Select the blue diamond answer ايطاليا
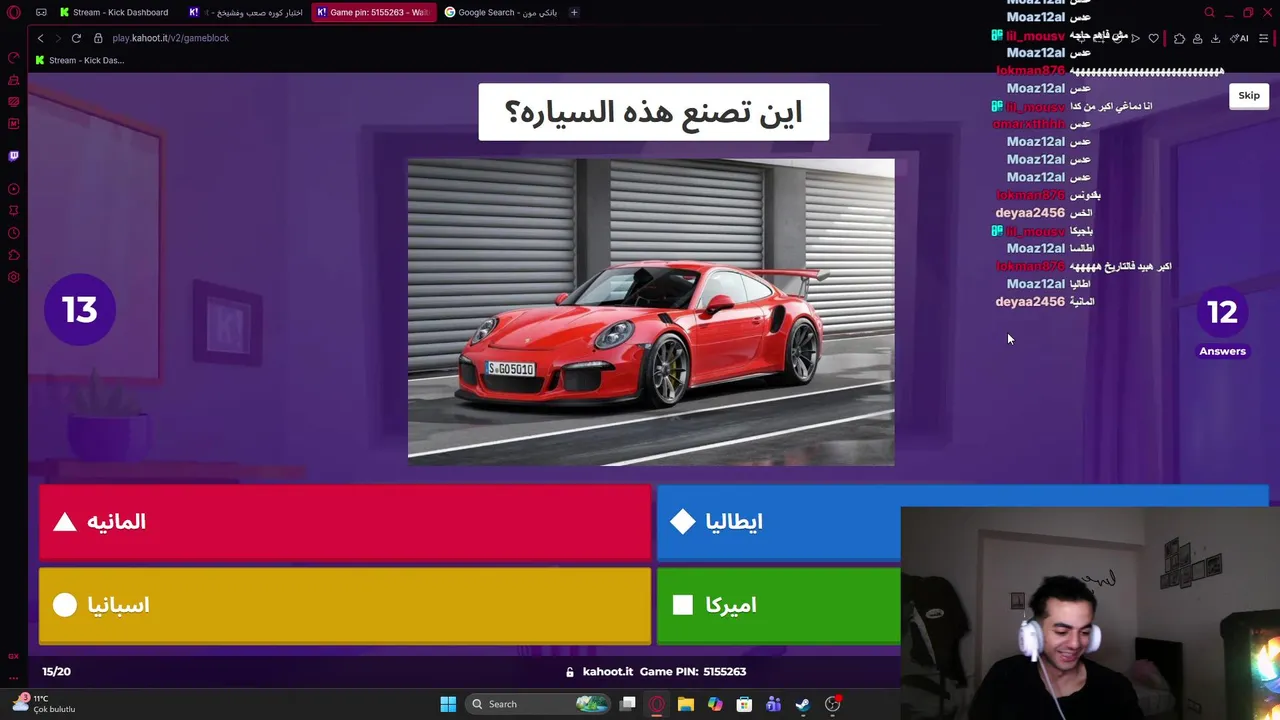This screenshot has height=720, width=1280. [778, 522]
